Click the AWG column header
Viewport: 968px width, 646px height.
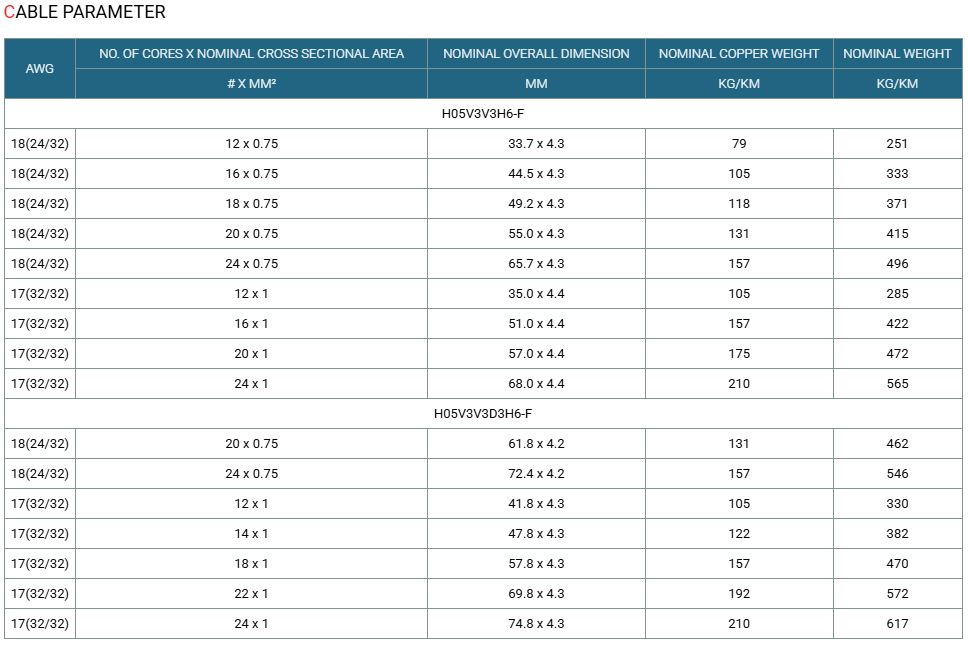[x=40, y=69]
